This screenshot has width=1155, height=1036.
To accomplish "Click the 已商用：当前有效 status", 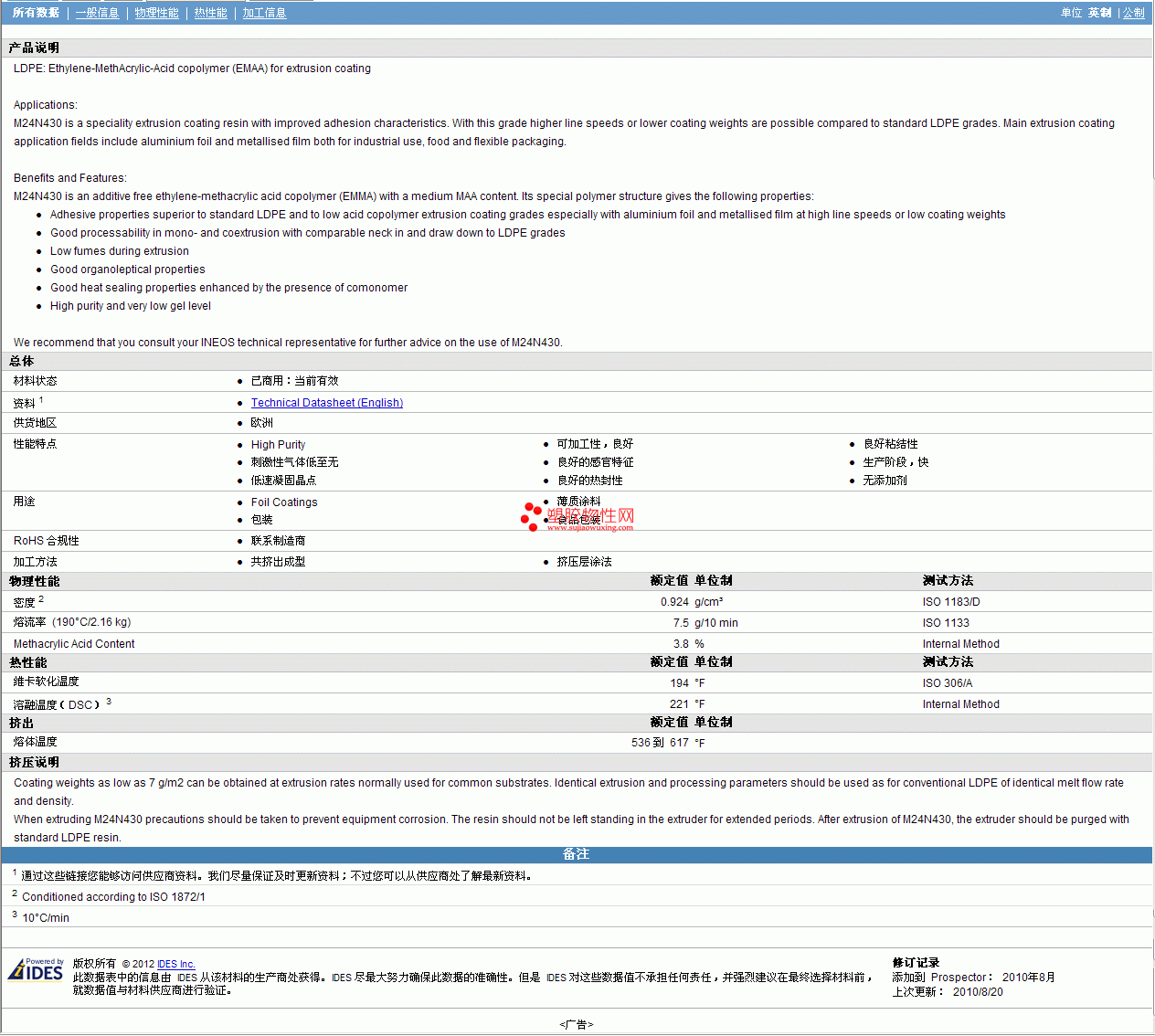I will tap(294, 381).
